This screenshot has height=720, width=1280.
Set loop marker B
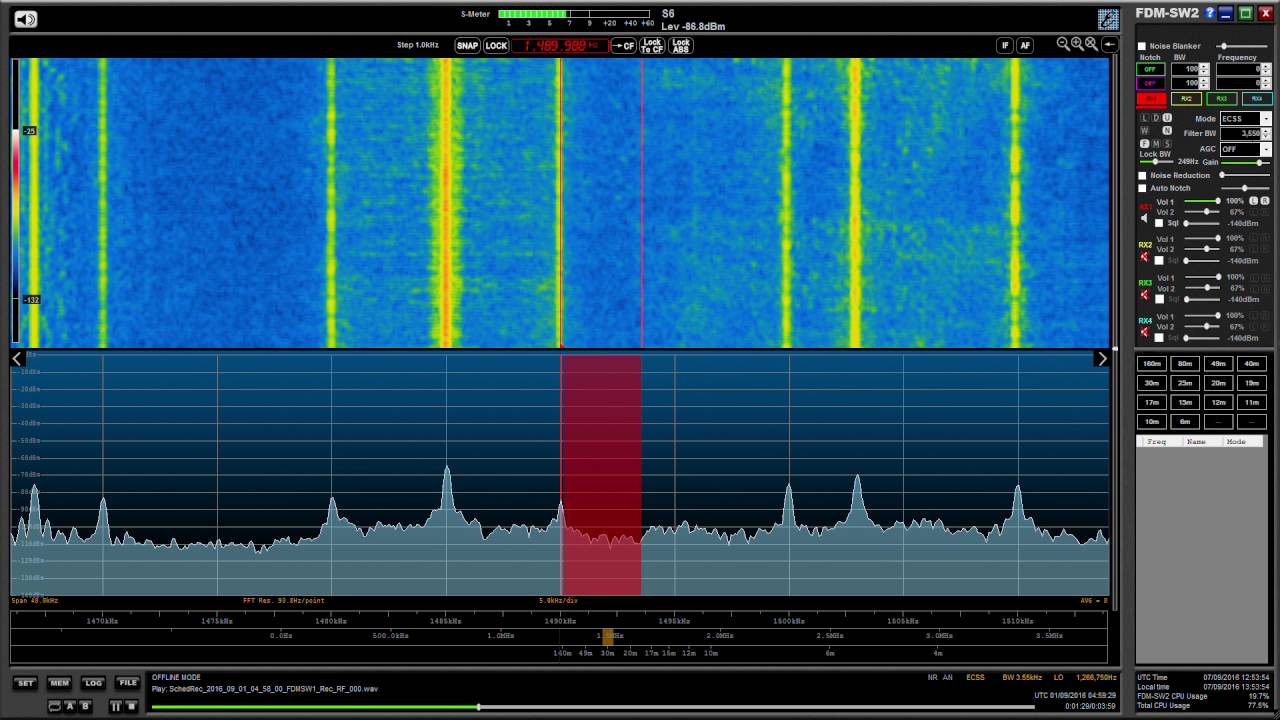(85, 706)
